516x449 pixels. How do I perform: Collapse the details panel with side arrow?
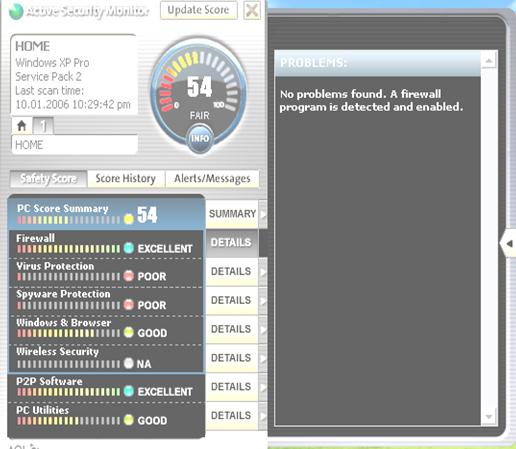pyautogui.click(x=509, y=244)
